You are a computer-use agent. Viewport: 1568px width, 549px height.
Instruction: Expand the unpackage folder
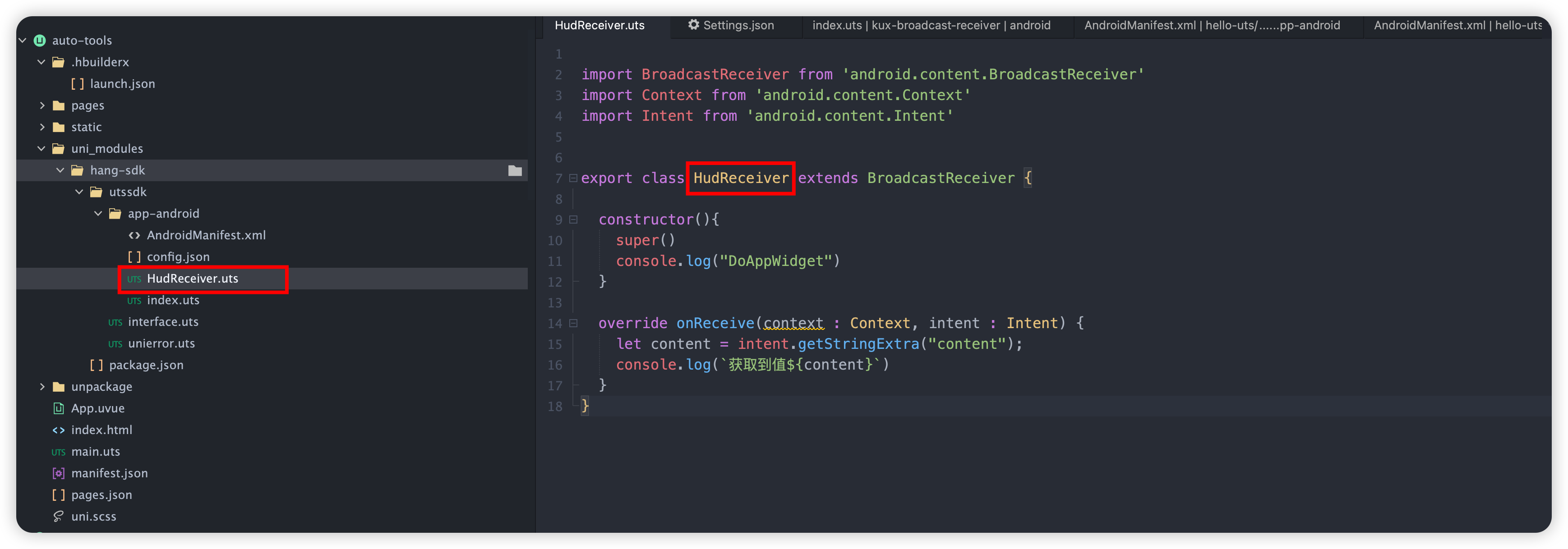42,387
